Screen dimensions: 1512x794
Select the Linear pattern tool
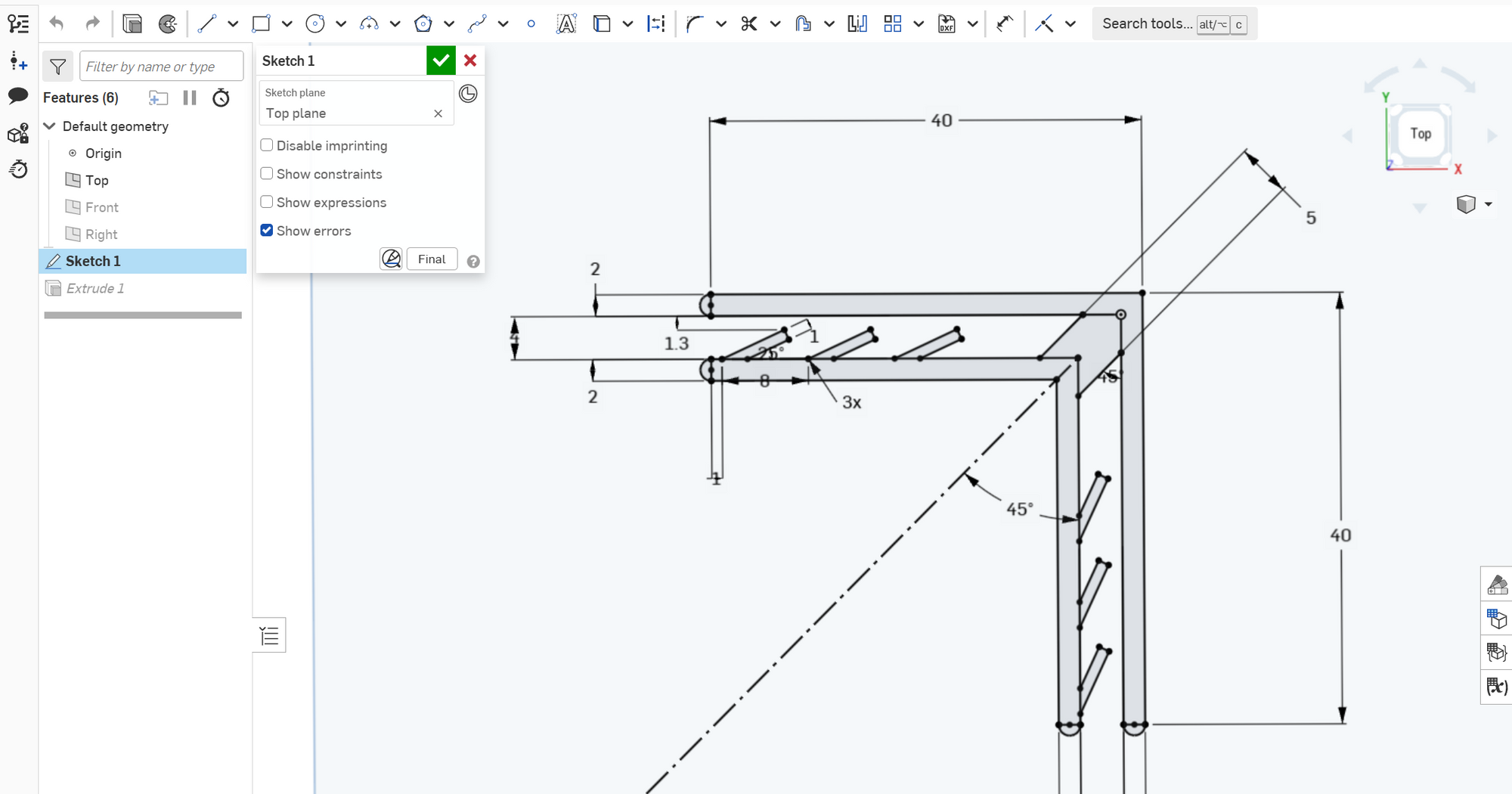tap(893, 24)
